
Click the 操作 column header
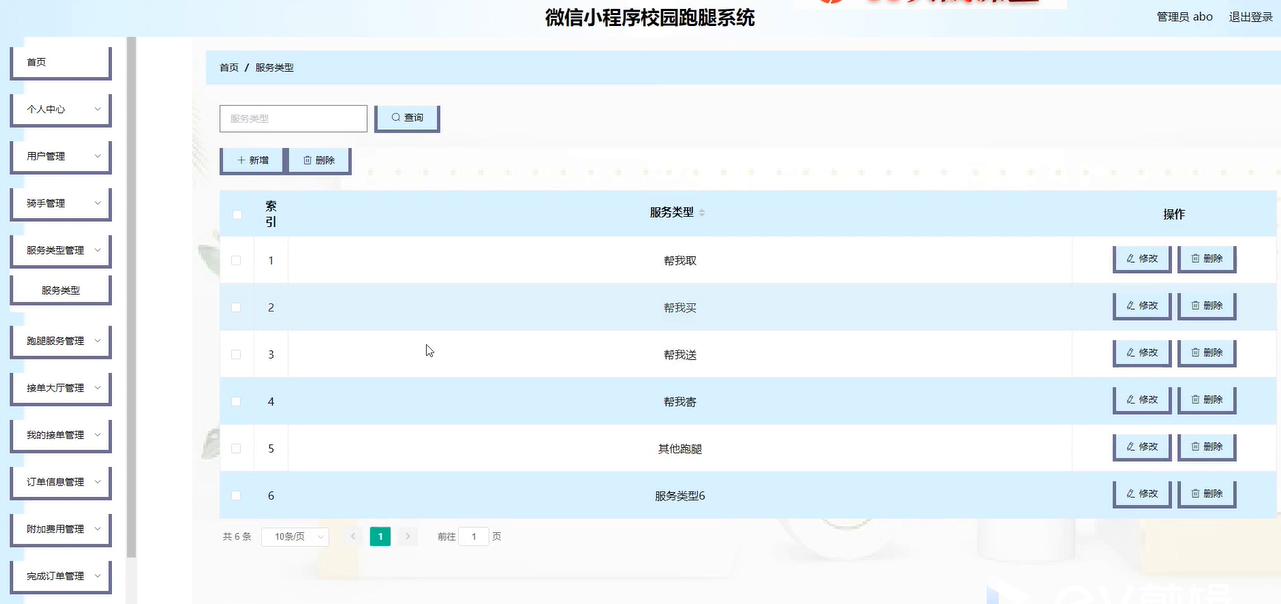point(1174,214)
